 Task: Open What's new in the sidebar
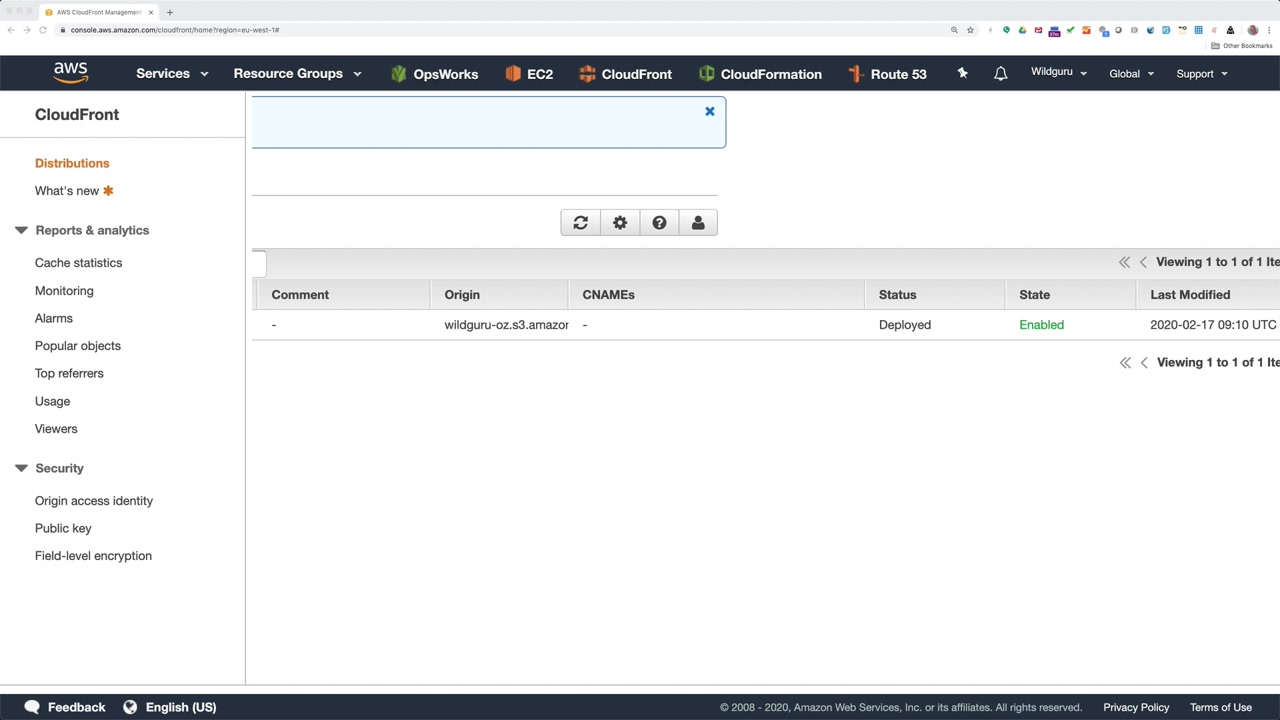click(67, 191)
